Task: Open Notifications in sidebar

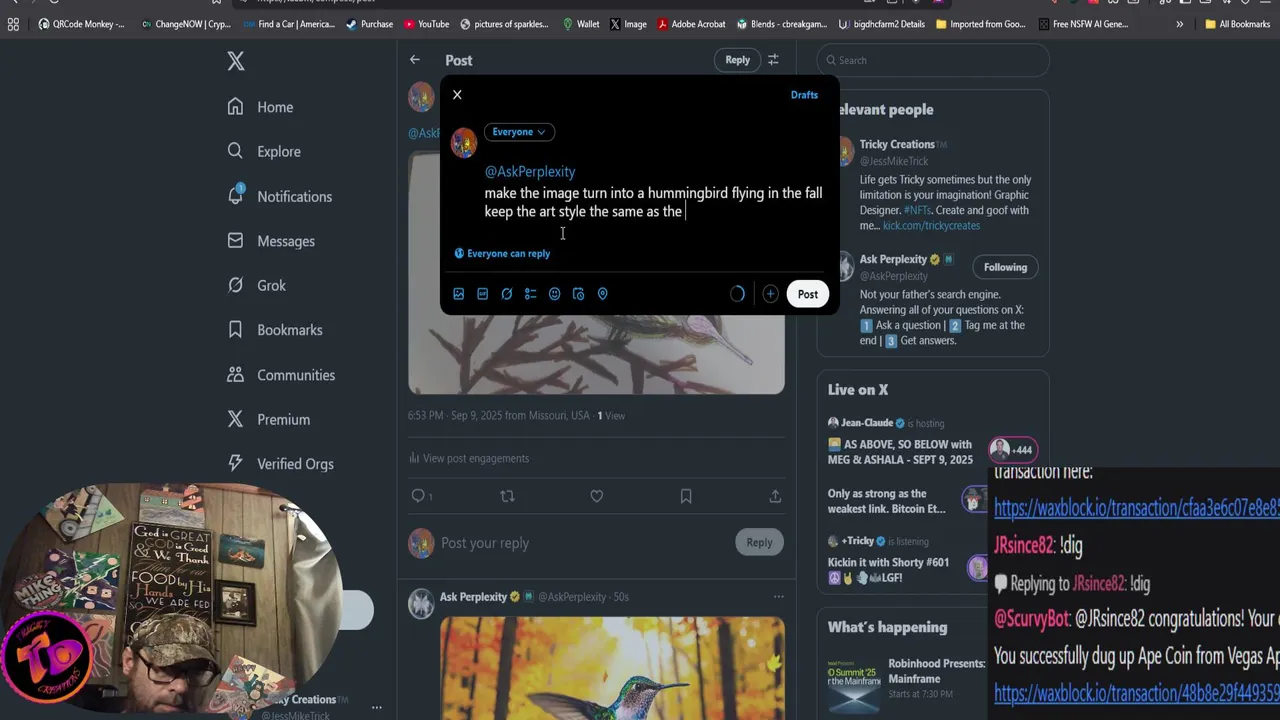Action: [x=280, y=196]
